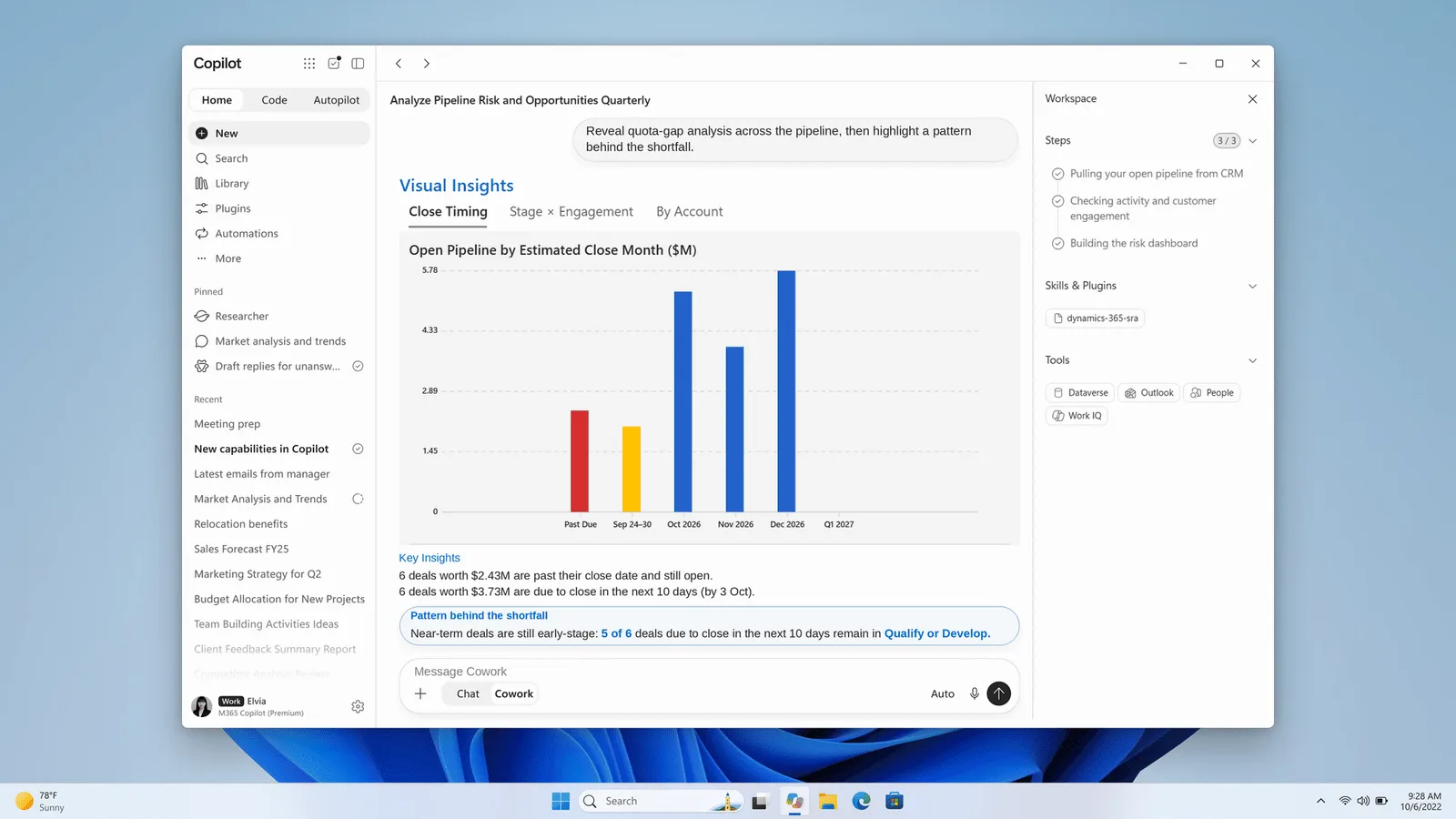
Task: Select the Home tab
Action: click(x=217, y=100)
